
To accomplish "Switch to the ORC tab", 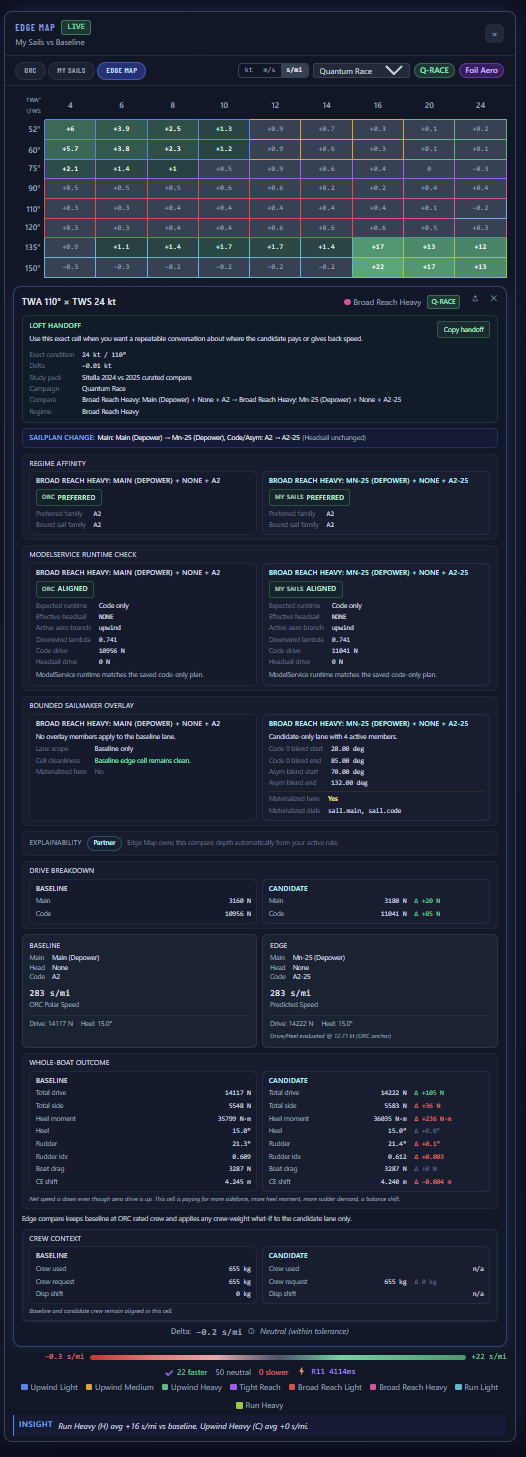I will point(30,70).
